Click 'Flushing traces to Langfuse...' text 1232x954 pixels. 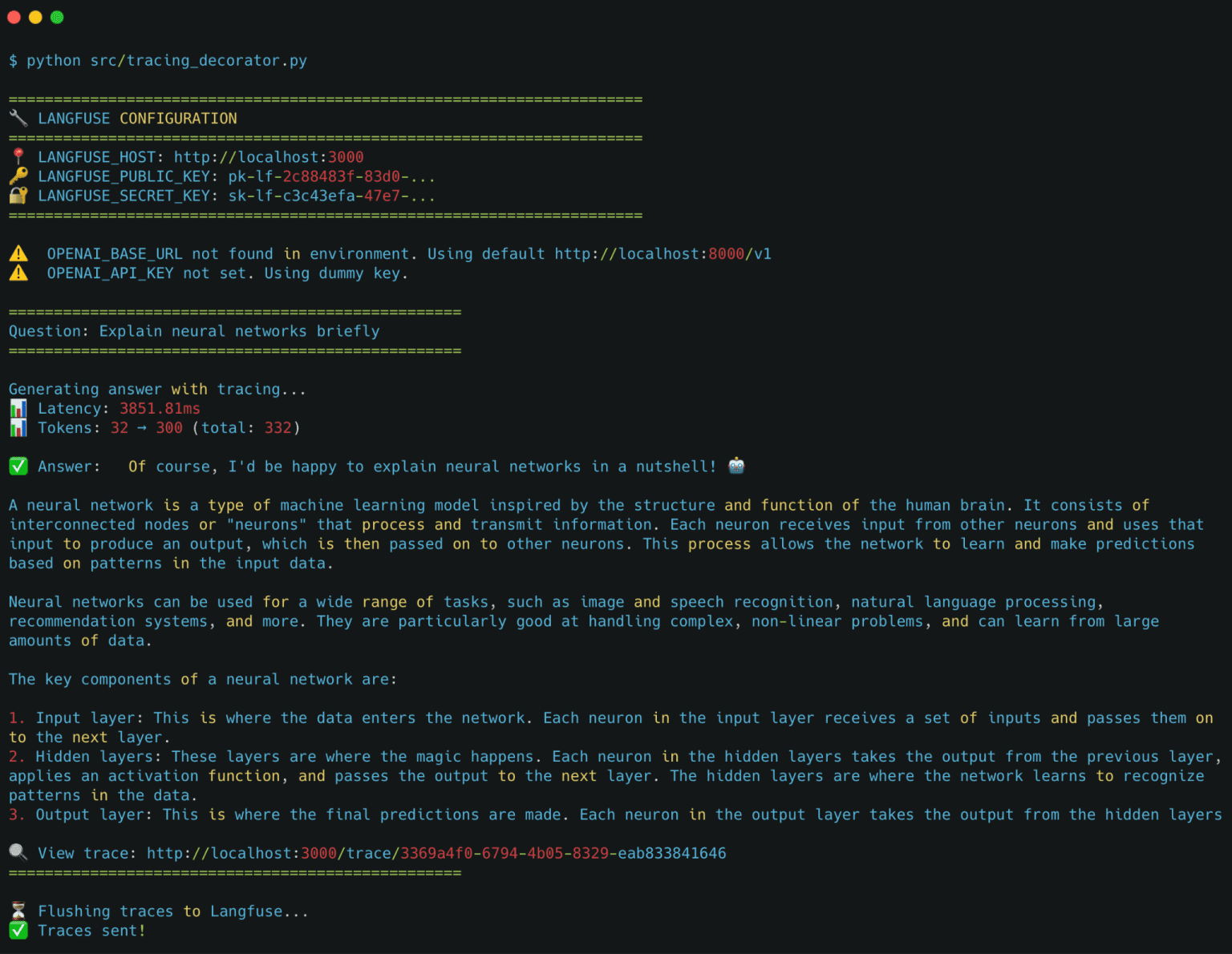[x=173, y=912]
